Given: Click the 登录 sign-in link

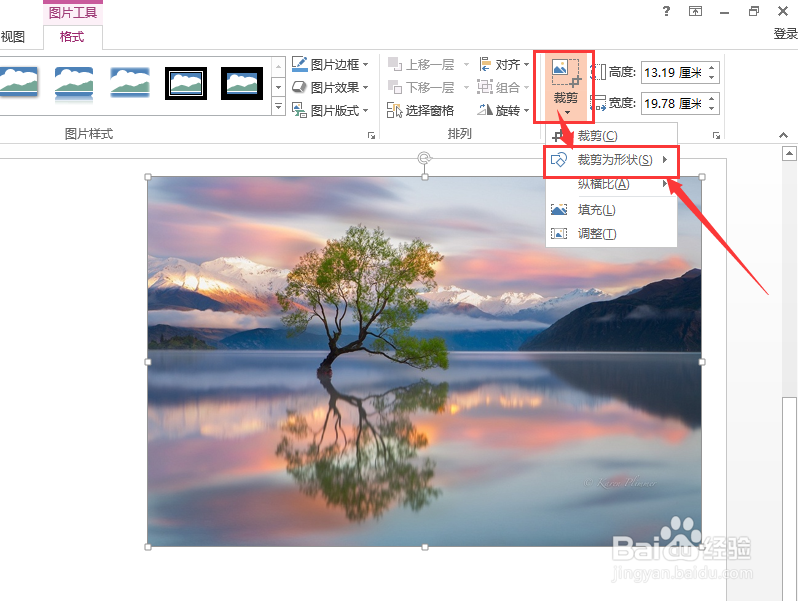Looking at the screenshot, I should tap(786, 34).
